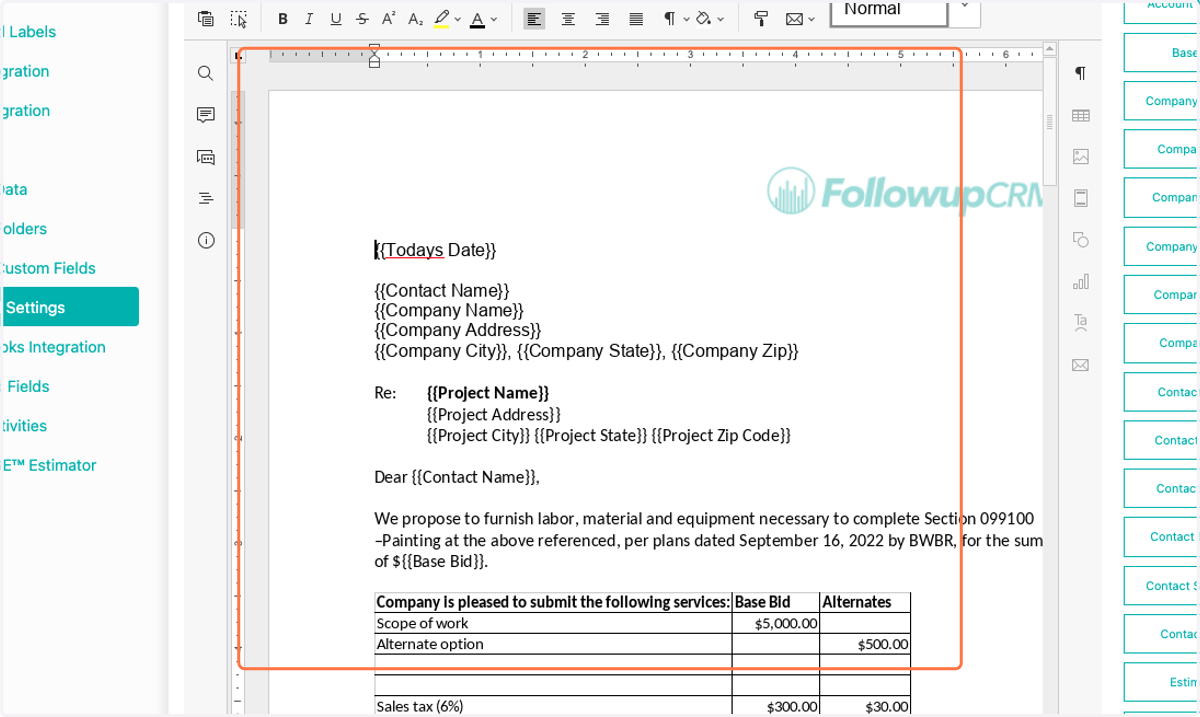Open the Estimator sidebar item
This screenshot has height=717, width=1200.
click(x=48, y=465)
